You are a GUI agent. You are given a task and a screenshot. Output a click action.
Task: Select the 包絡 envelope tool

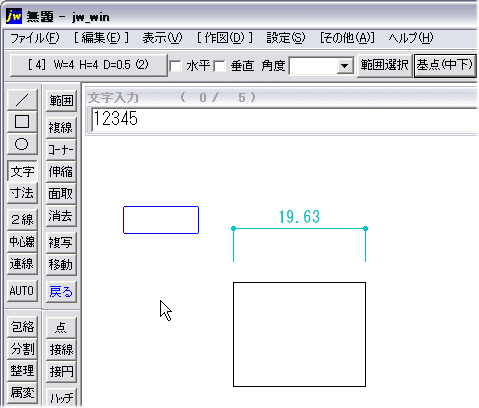22,327
